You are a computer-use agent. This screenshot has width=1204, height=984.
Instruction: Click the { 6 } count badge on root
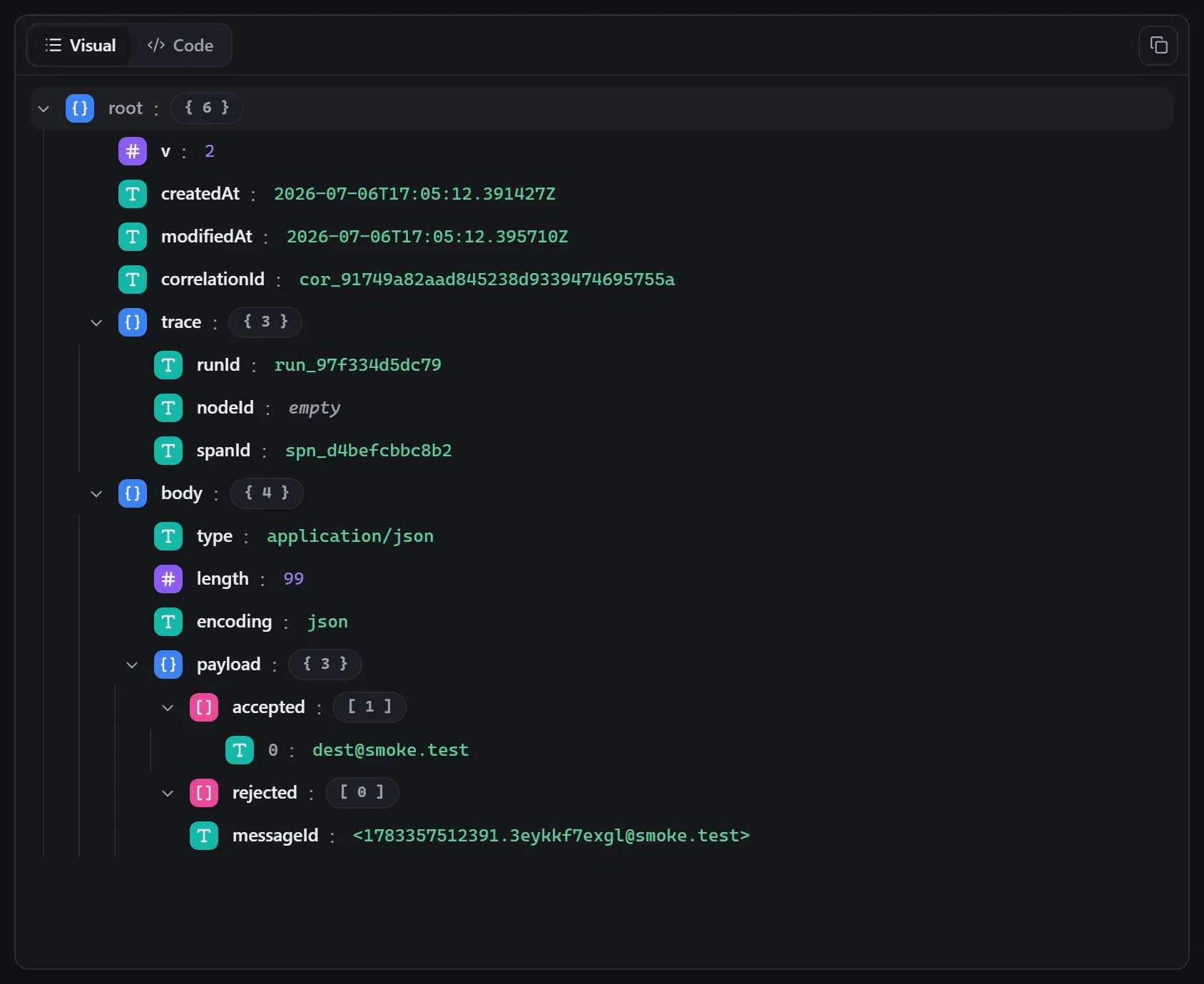coord(207,108)
